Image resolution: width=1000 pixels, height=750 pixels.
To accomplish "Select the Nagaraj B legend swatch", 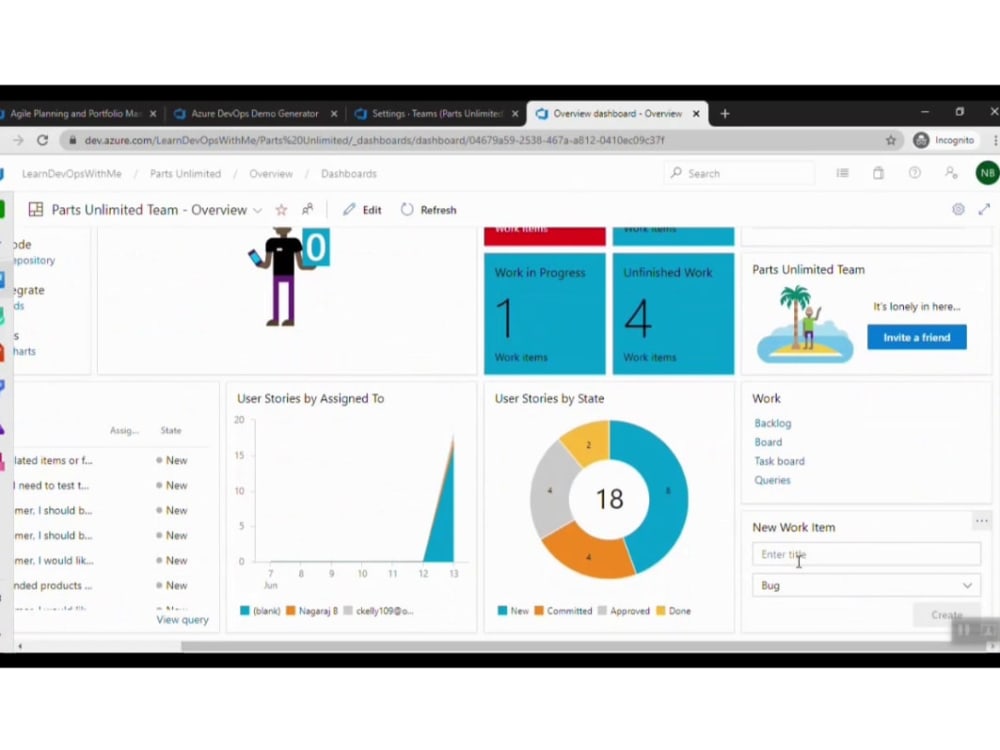I will coord(291,611).
